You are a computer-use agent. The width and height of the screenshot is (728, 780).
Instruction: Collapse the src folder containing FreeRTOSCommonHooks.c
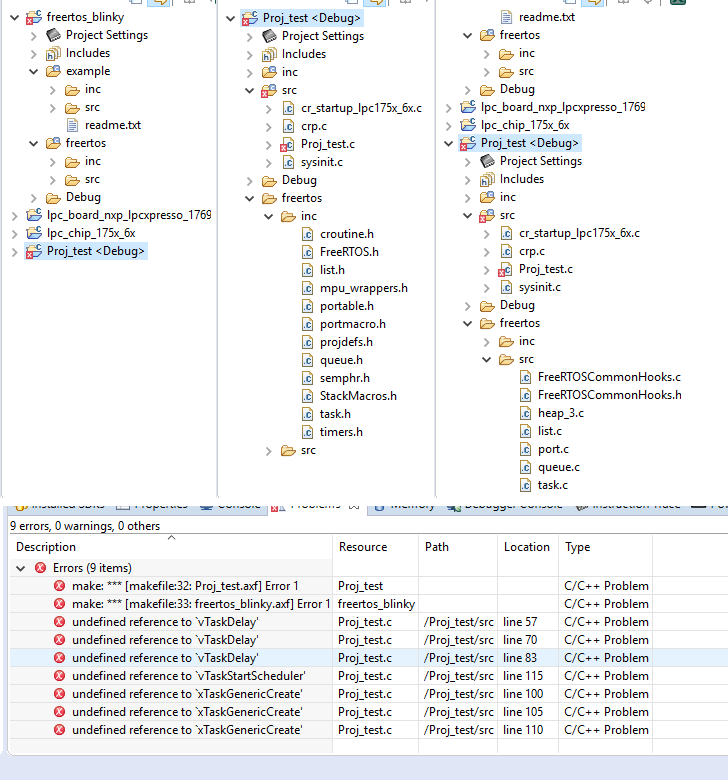pyautogui.click(x=487, y=360)
